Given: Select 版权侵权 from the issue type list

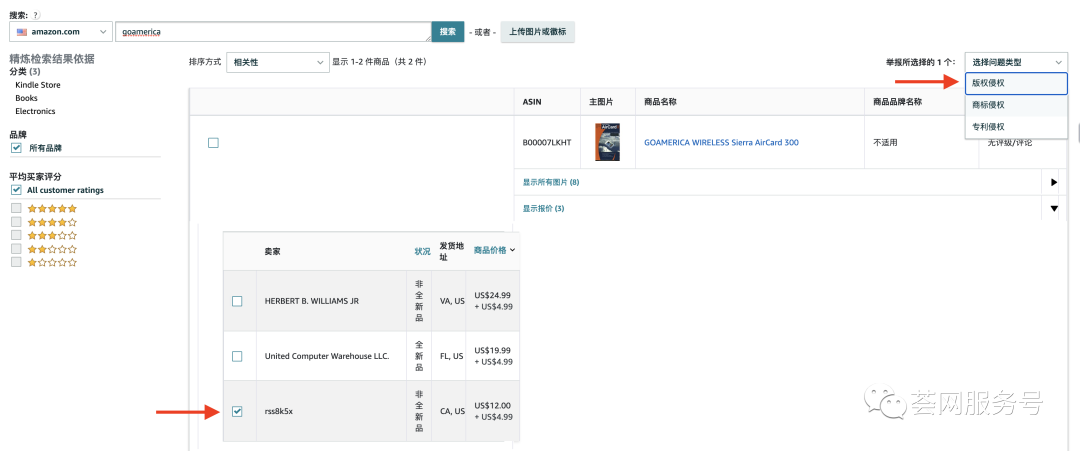Looking at the screenshot, I should click(x=1016, y=82).
